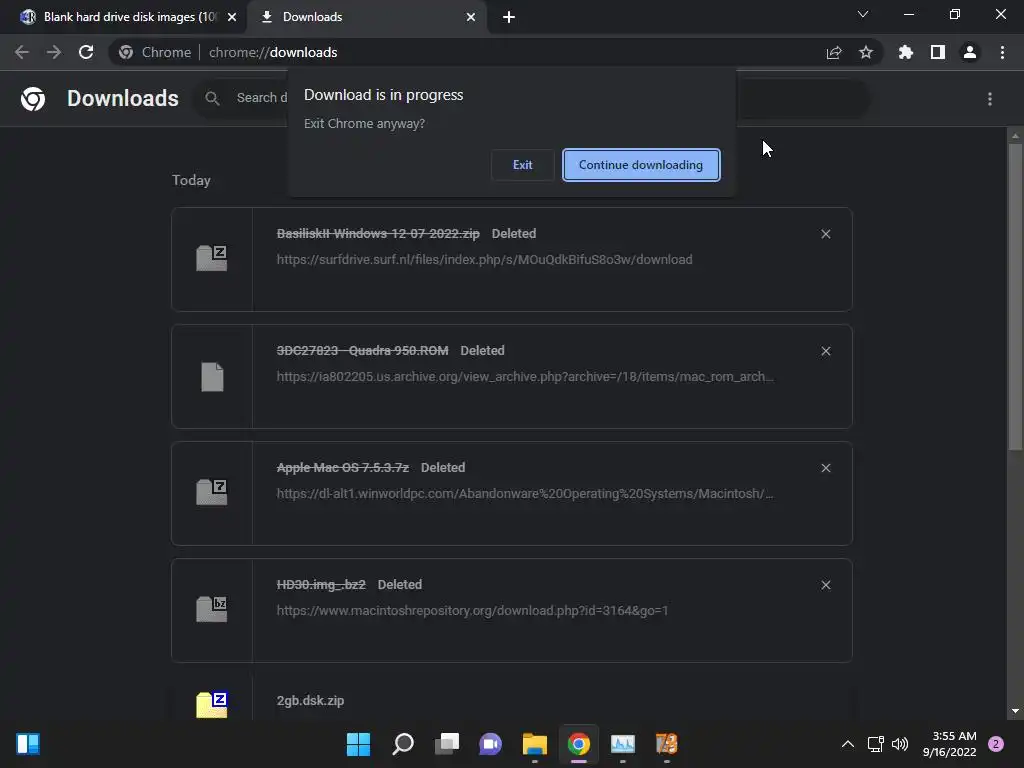This screenshot has width=1024, height=768.
Task: Click the Quadra 950.ROM file icon
Action: coord(212,377)
